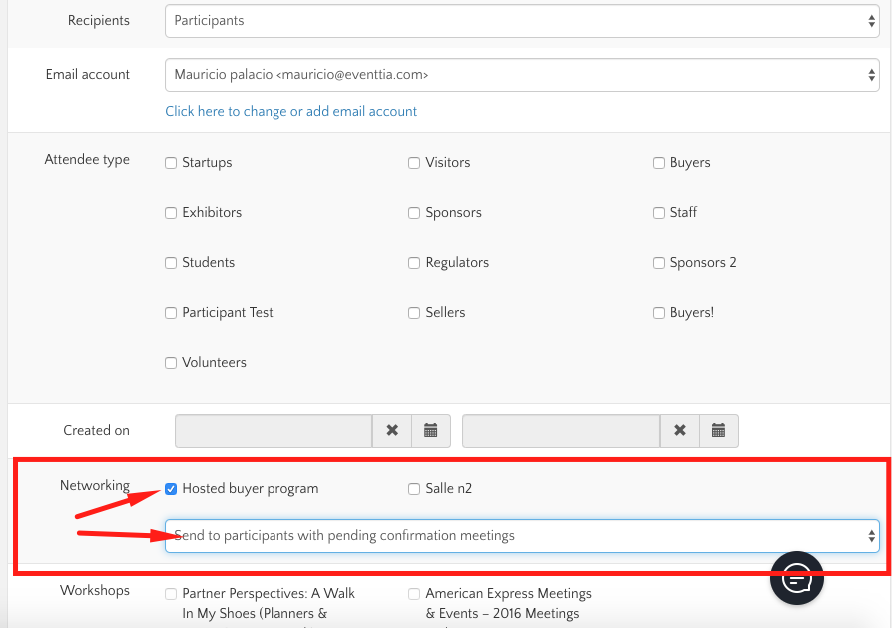Screen dimensions: 892x628
Task: Open calendar for second Created on date
Action: 718,430
